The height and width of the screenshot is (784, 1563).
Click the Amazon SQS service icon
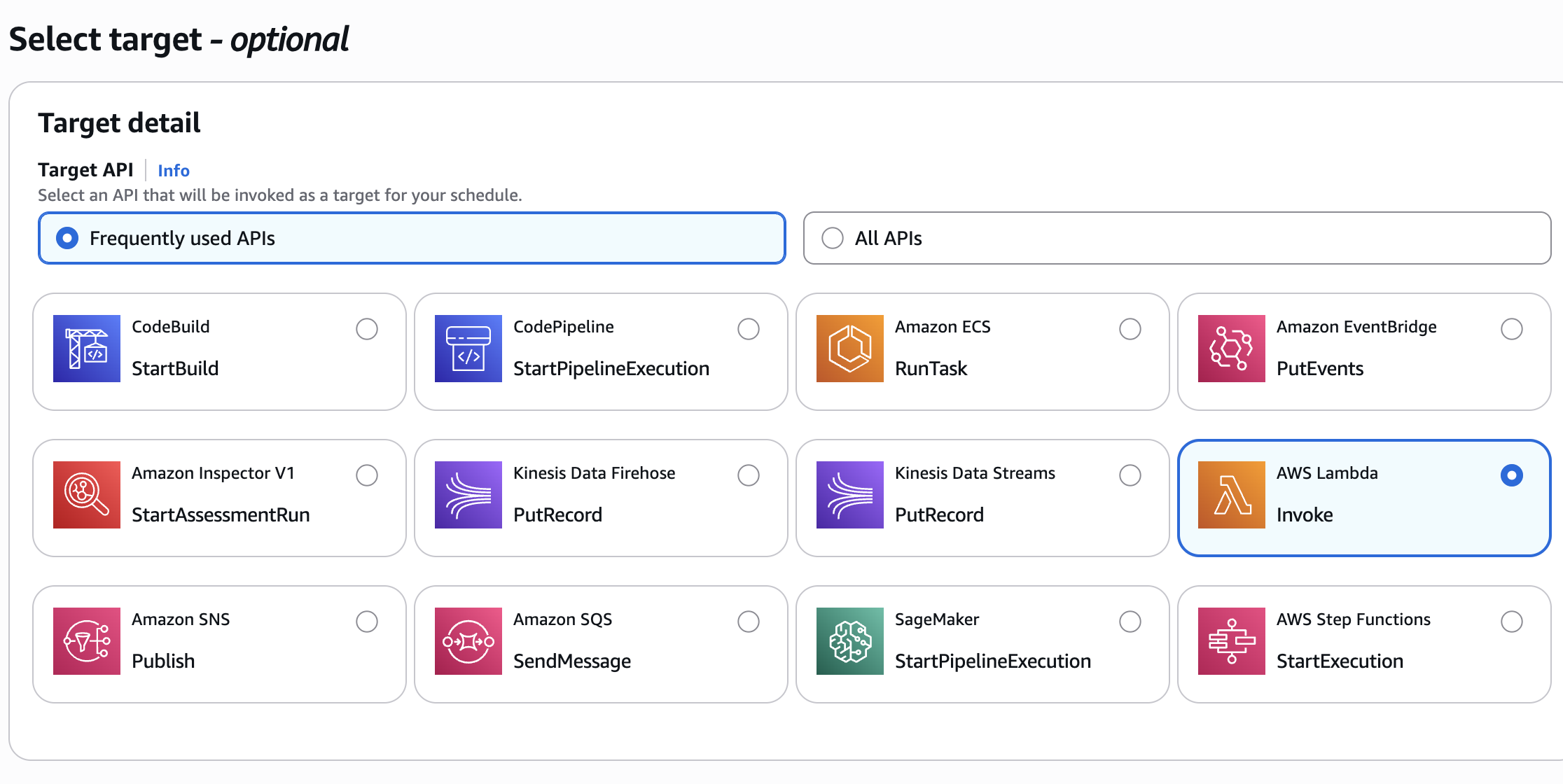468,641
